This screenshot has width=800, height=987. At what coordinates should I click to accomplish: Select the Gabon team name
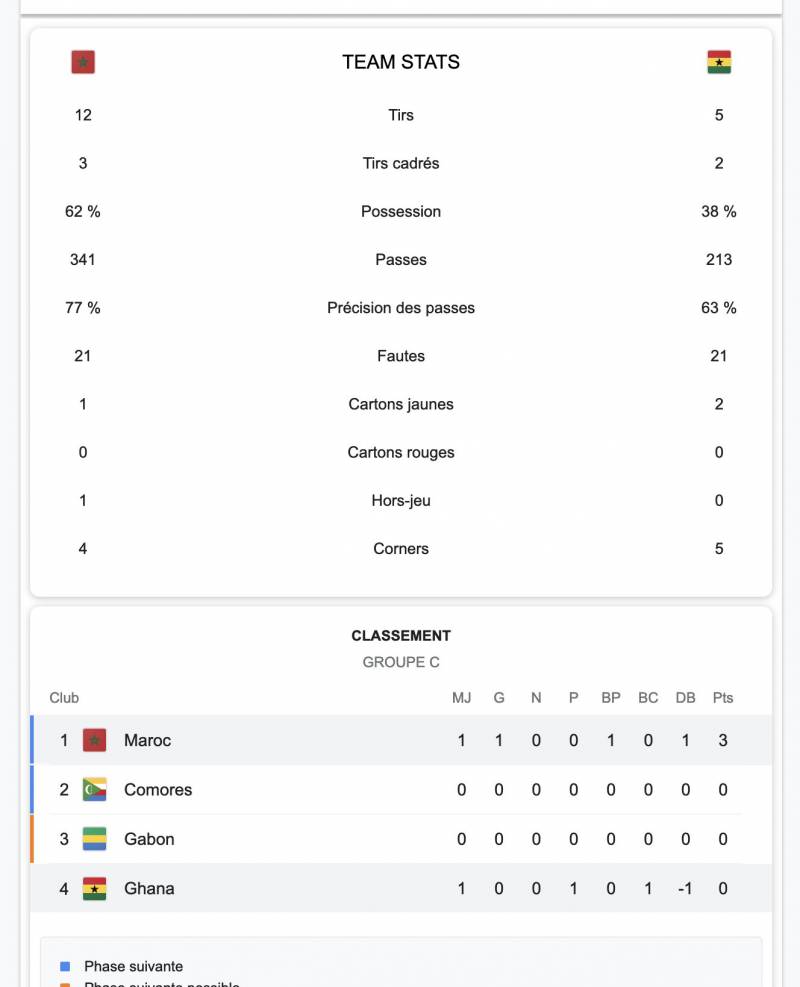point(149,839)
